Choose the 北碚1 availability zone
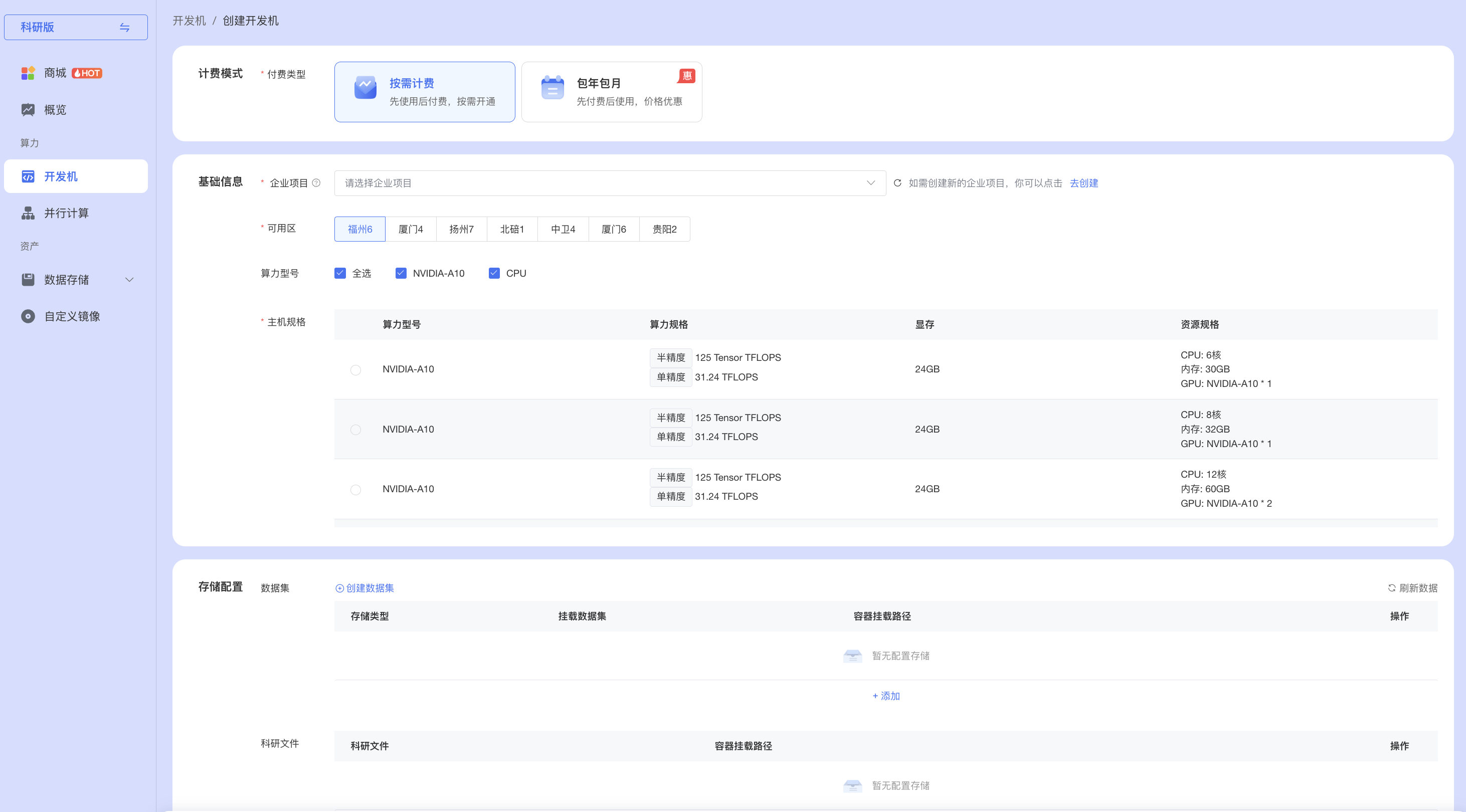 (512, 229)
